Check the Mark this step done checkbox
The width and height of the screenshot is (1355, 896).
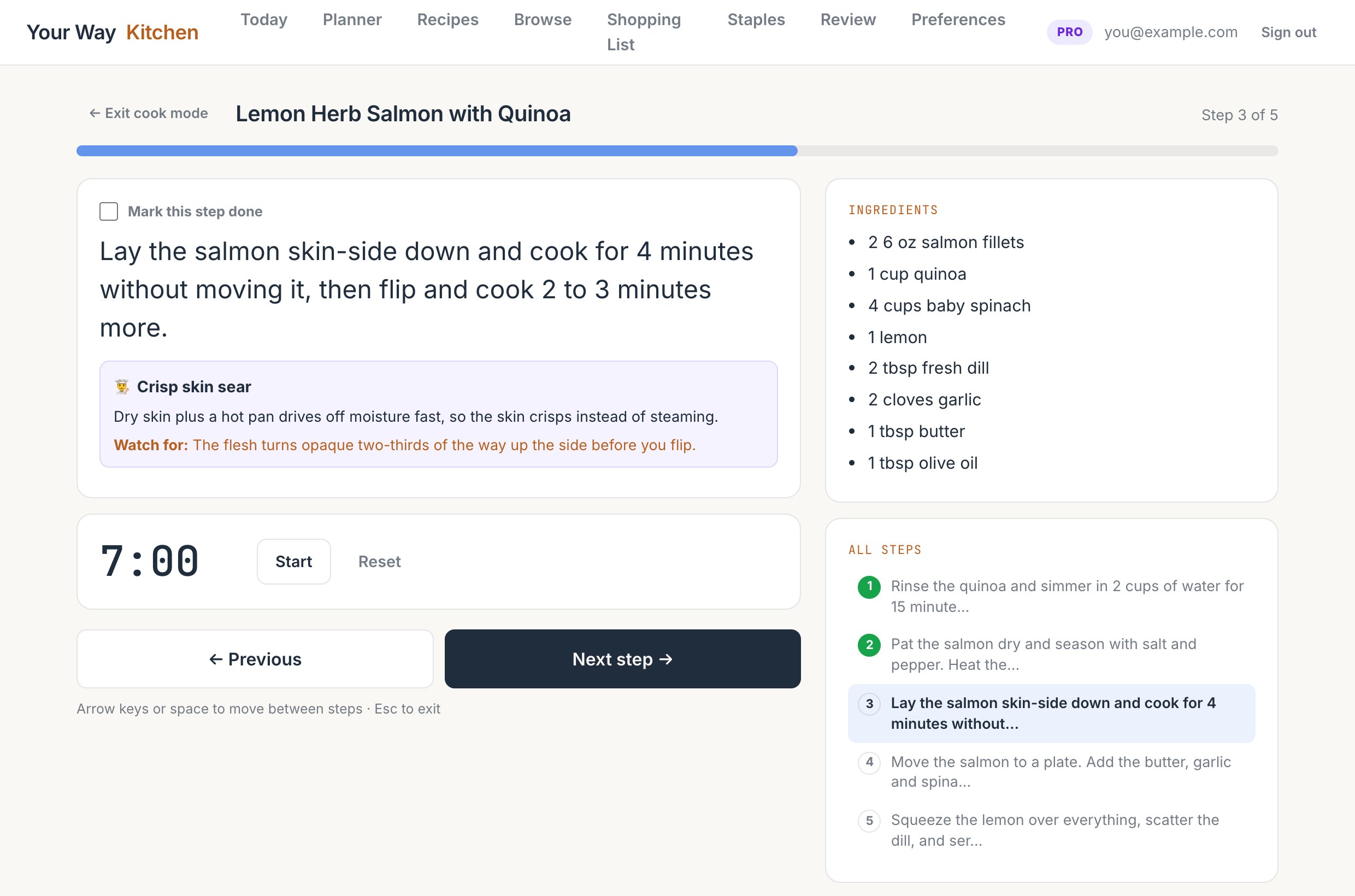pyautogui.click(x=109, y=211)
